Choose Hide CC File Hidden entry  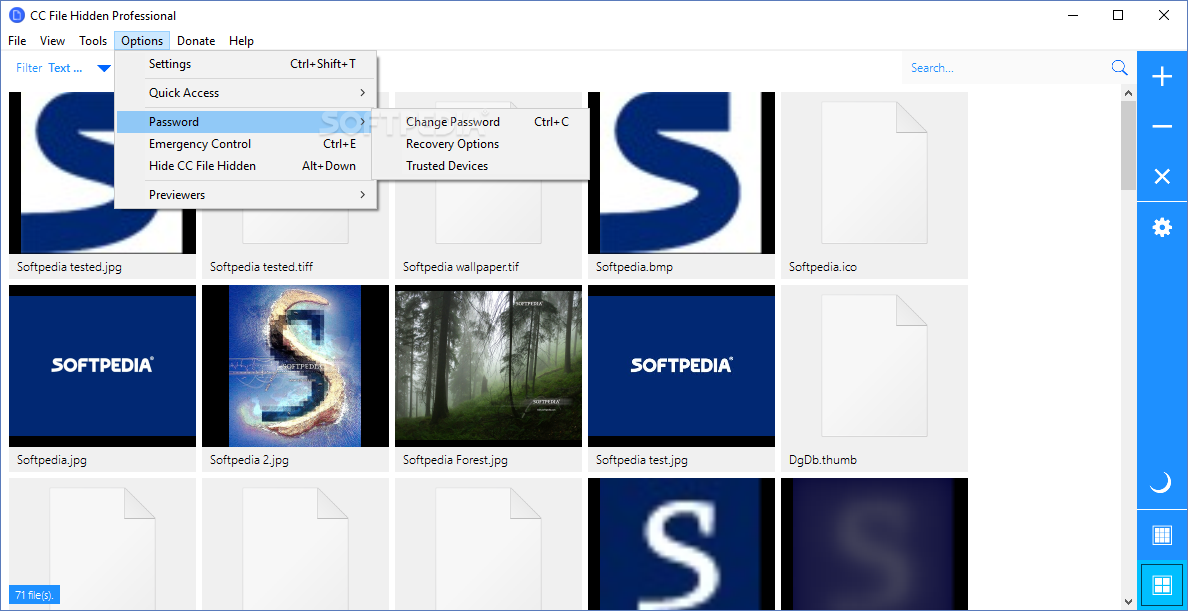[246, 166]
